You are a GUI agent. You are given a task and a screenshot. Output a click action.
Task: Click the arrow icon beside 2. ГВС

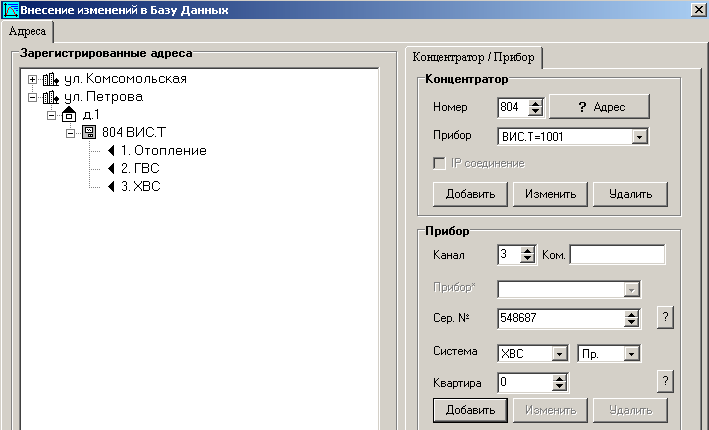click(111, 169)
